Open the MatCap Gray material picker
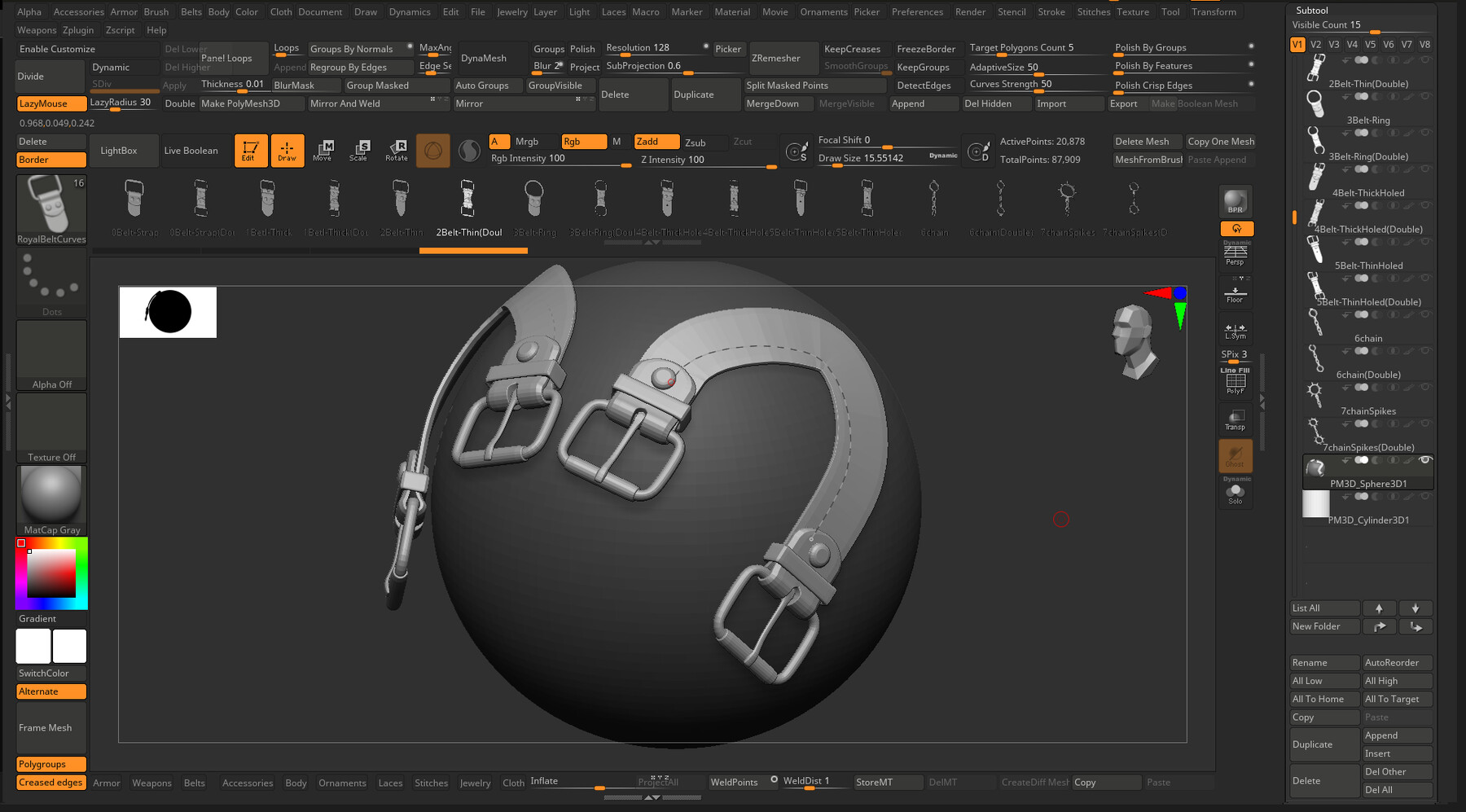This screenshot has height=812, width=1466. [x=51, y=501]
